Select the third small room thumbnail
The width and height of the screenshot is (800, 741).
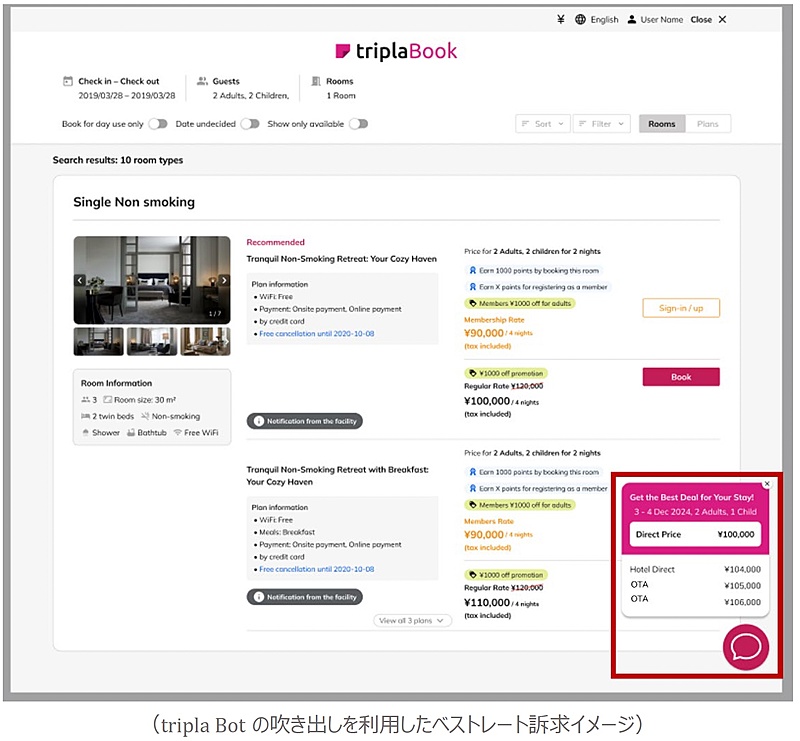pyautogui.click(x=205, y=341)
